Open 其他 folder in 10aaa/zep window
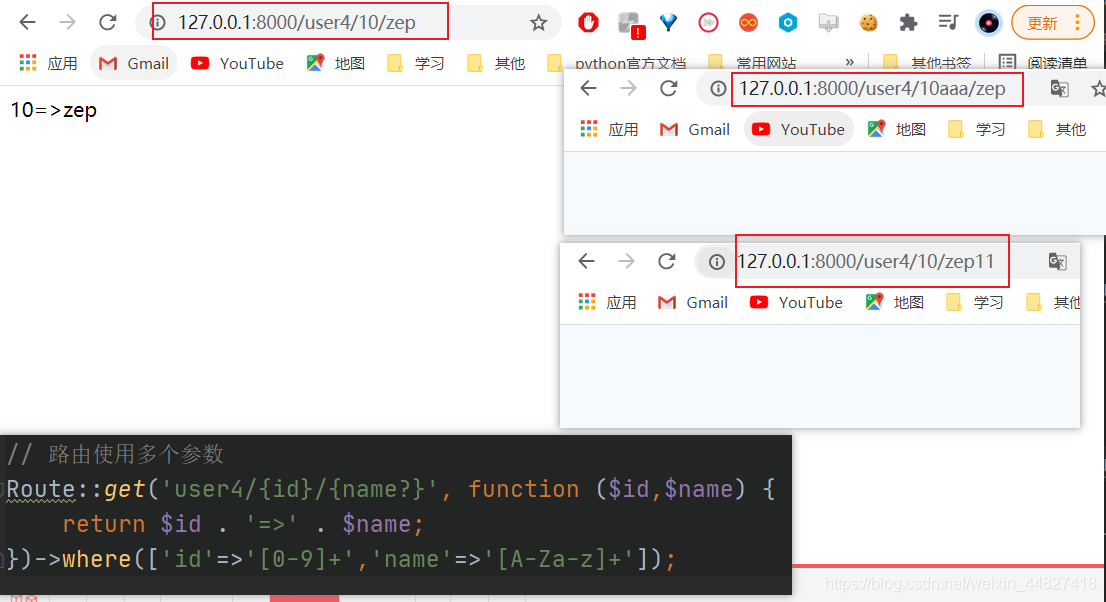The image size is (1106, 602). pyautogui.click(x=1057, y=129)
